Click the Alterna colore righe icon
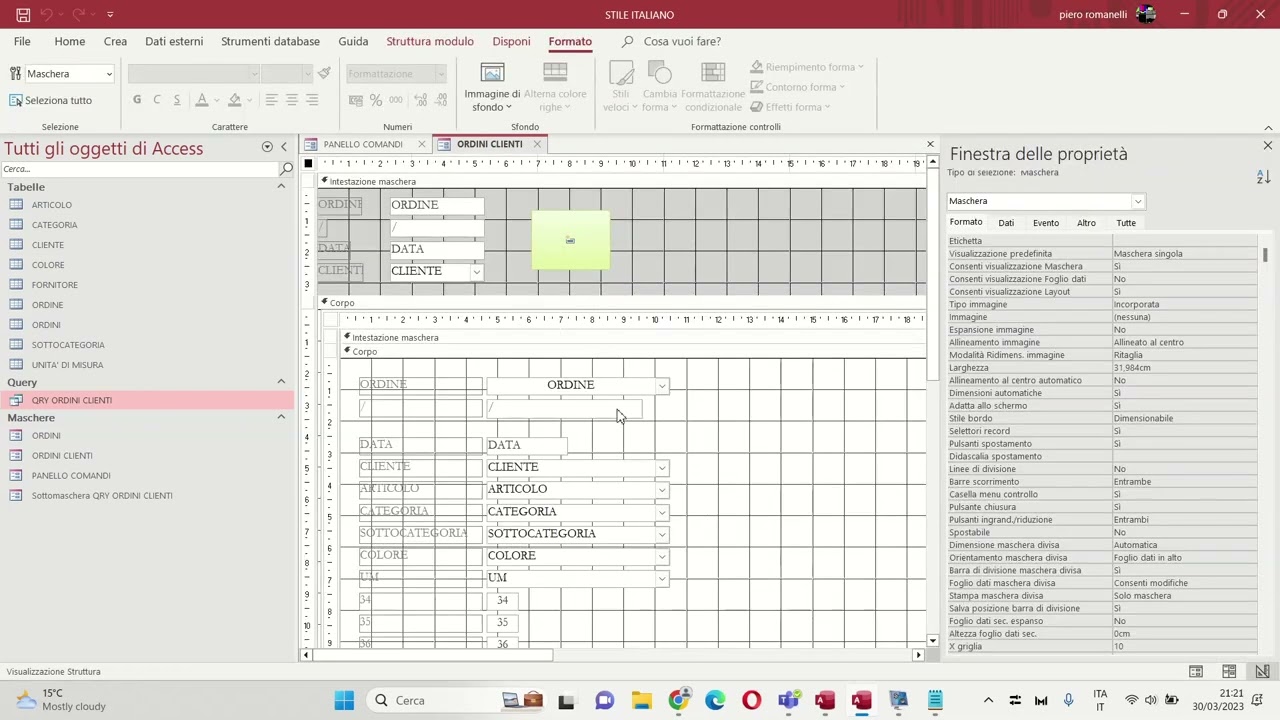The height and width of the screenshot is (720, 1280). (555, 72)
